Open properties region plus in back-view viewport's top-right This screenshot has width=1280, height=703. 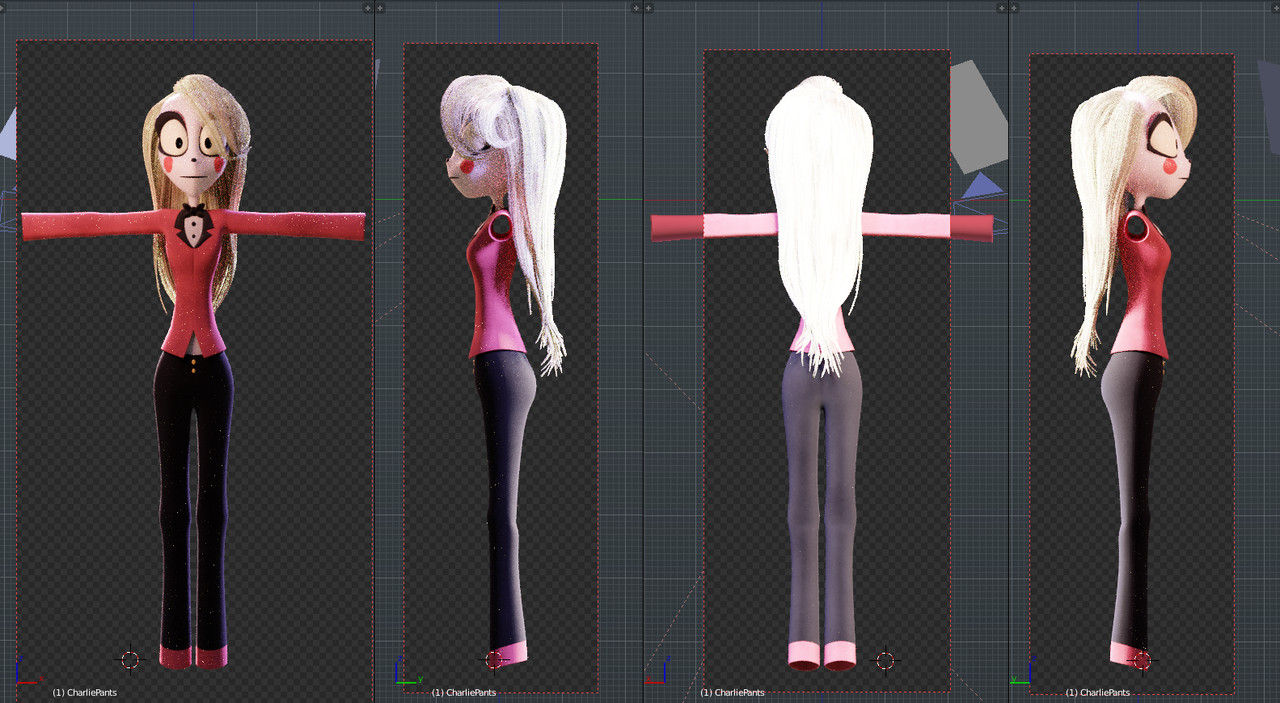1001,7
